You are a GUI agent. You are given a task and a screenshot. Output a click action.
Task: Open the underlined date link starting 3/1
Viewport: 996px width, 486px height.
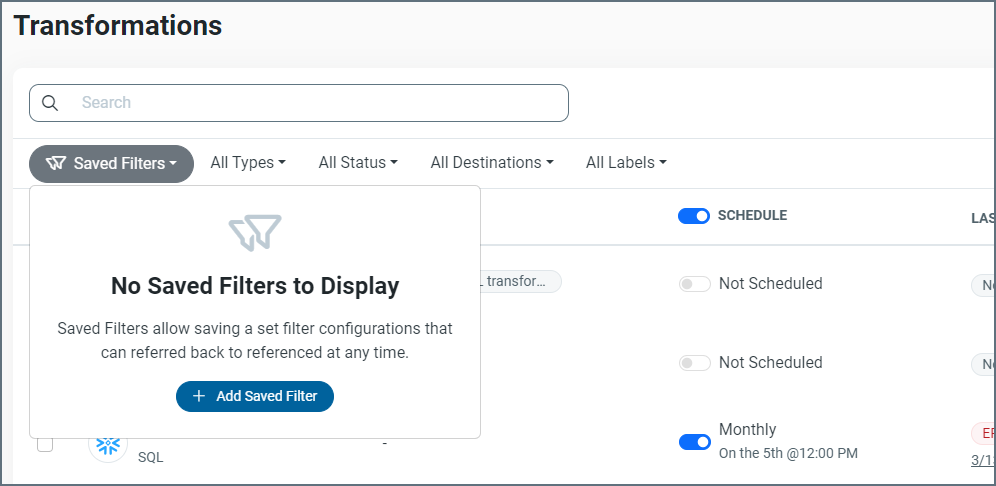click(x=983, y=460)
